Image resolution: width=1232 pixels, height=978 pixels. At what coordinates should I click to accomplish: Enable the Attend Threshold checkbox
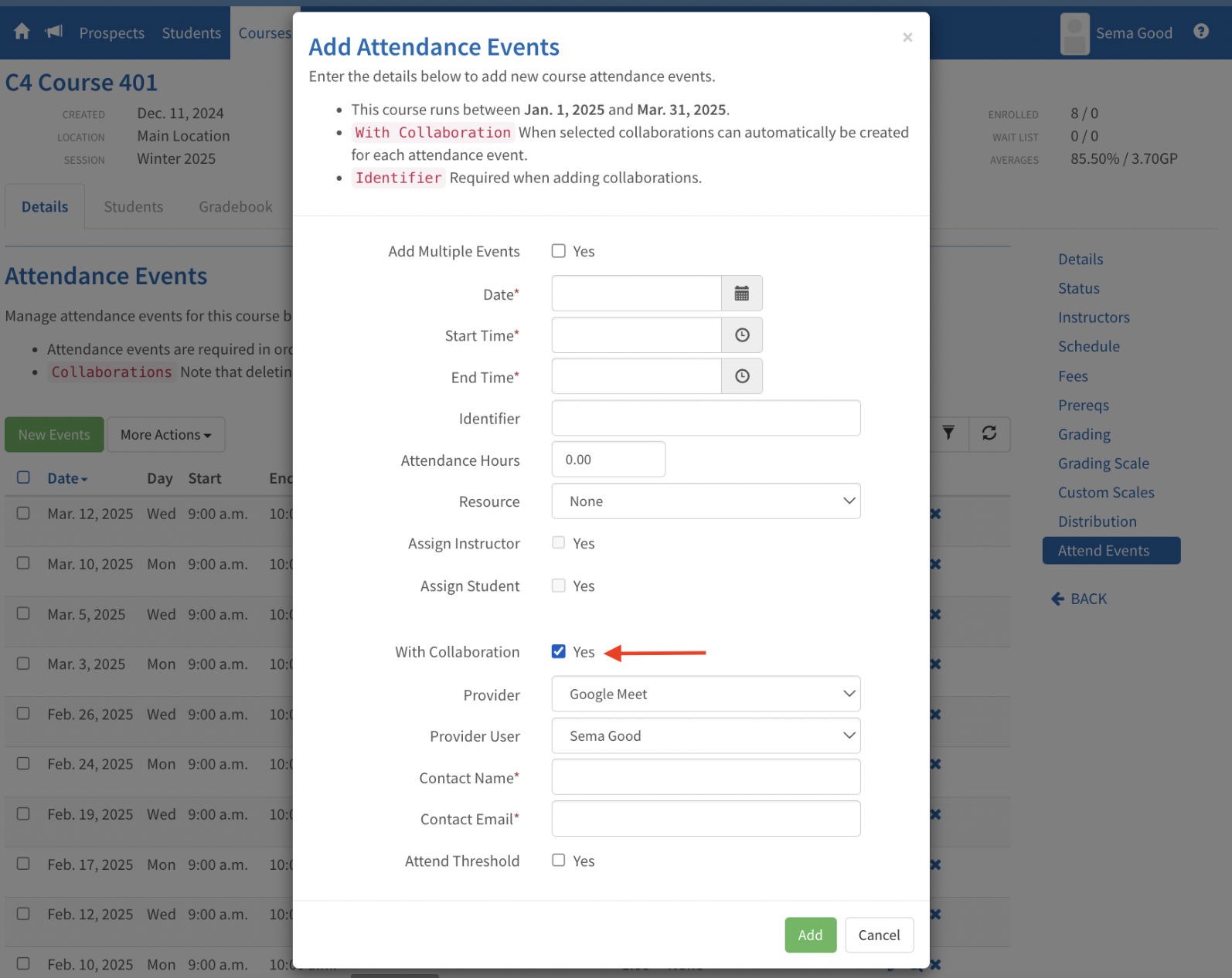558,860
